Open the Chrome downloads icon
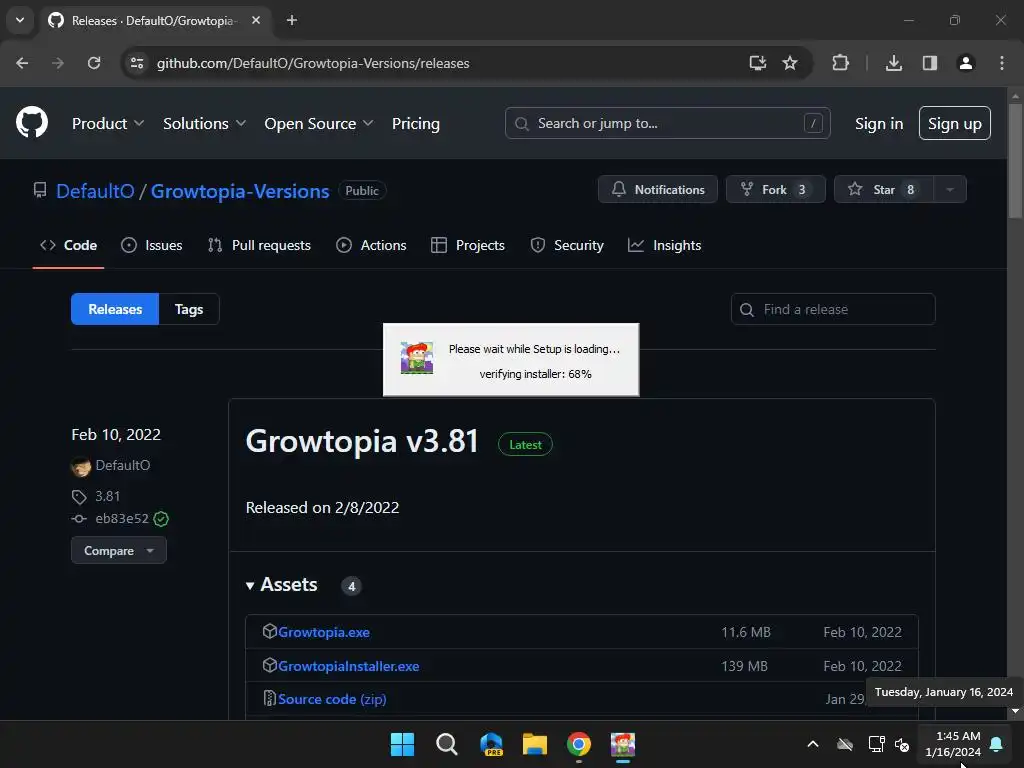This screenshot has width=1024, height=768. (894, 63)
